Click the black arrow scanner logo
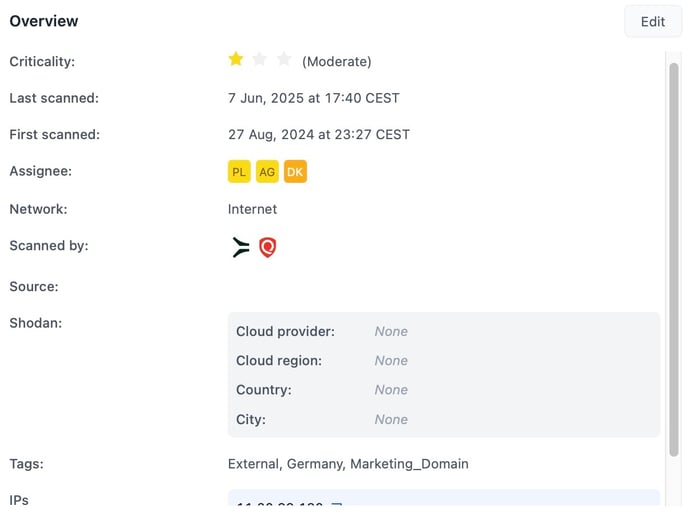688x515 pixels. 240,247
